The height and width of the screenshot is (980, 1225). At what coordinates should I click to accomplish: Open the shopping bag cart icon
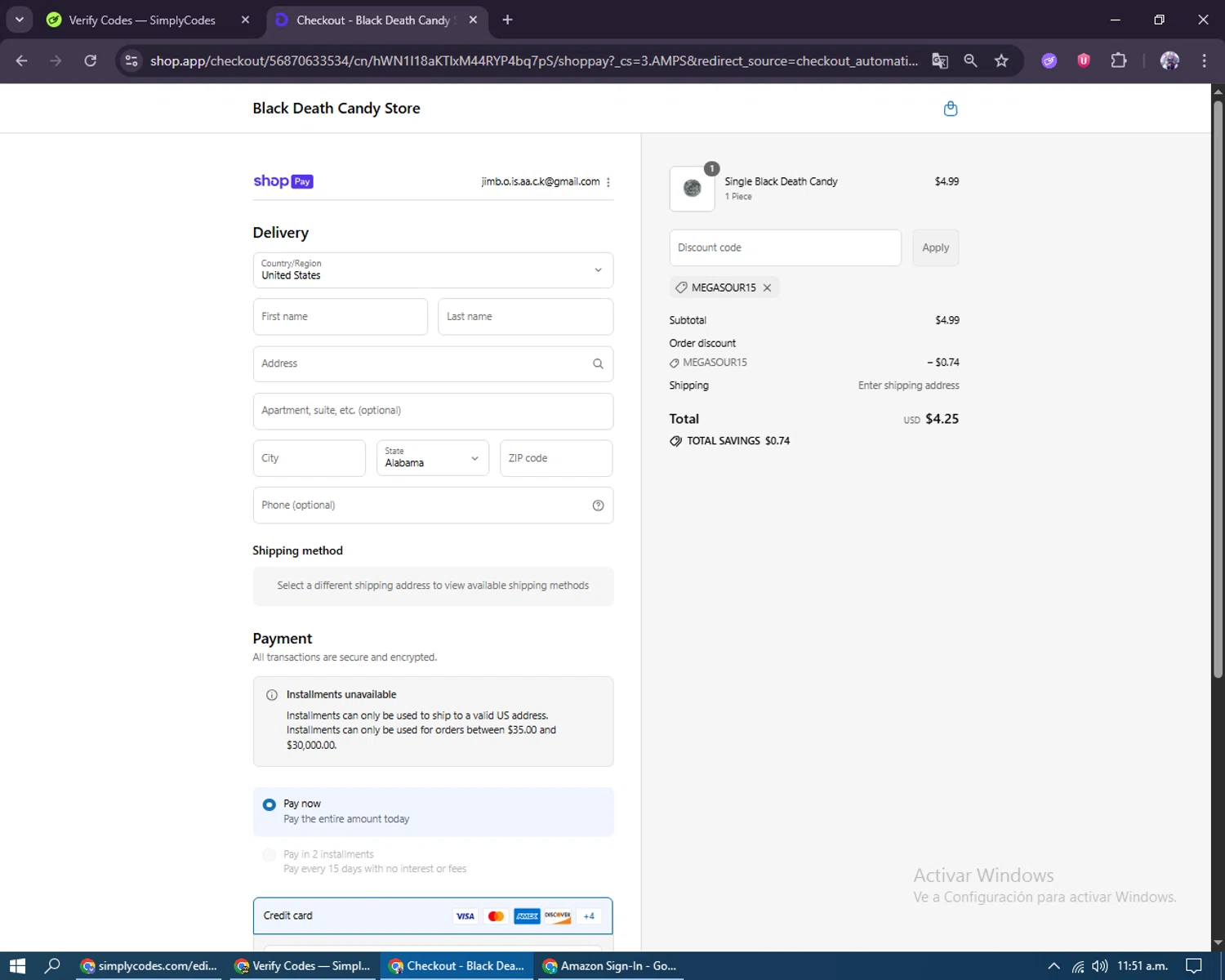point(950,109)
